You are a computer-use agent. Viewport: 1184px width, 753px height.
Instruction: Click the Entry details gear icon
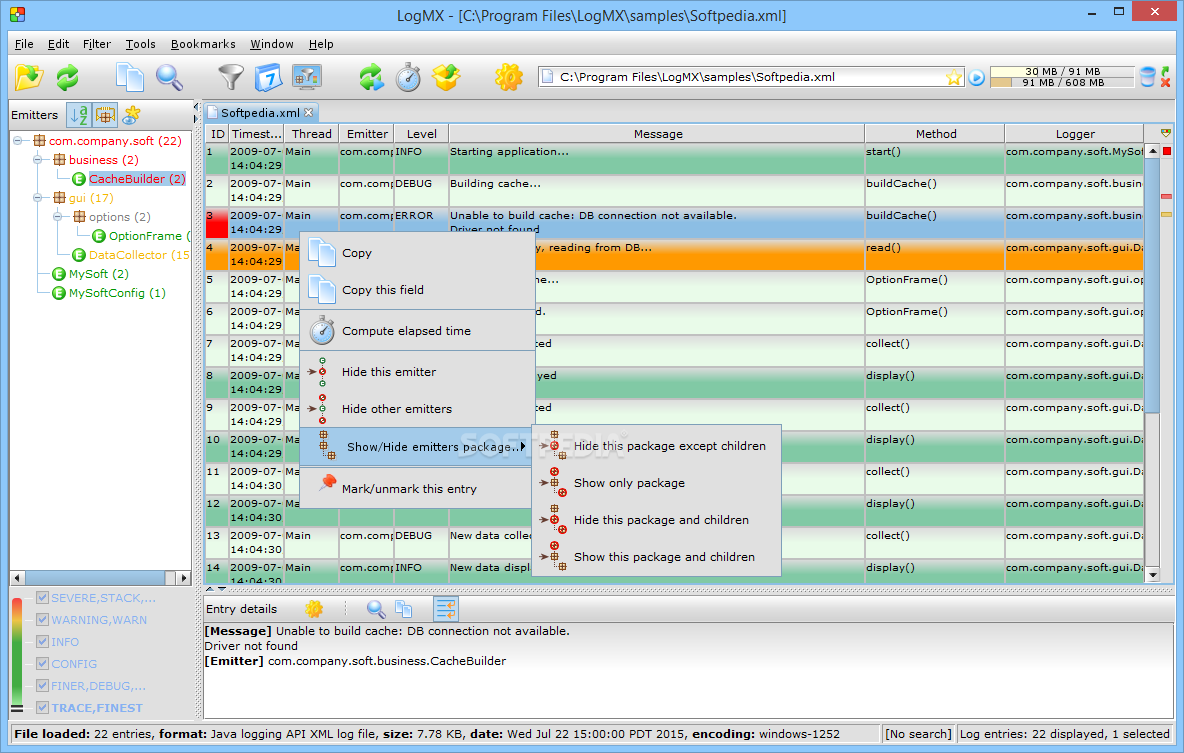[x=314, y=609]
